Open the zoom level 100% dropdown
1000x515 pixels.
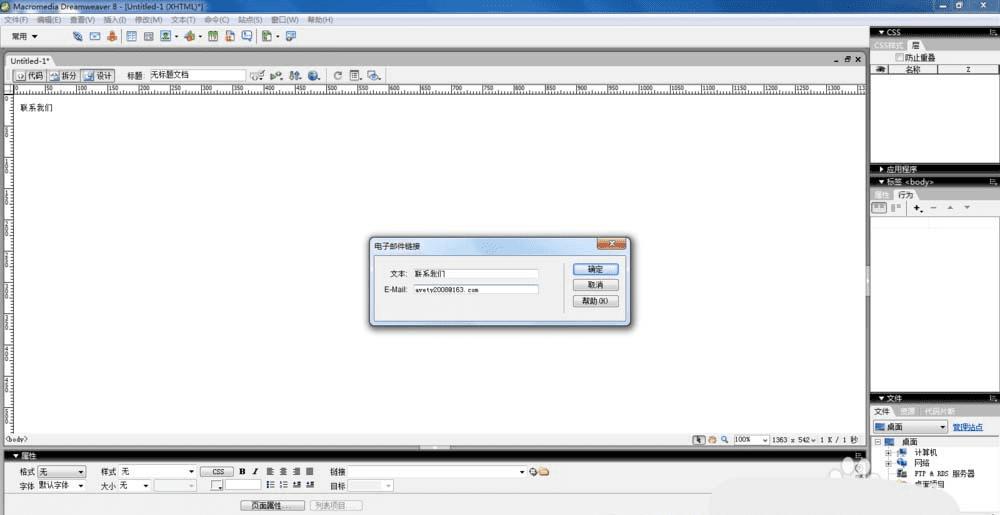coord(751,440)
